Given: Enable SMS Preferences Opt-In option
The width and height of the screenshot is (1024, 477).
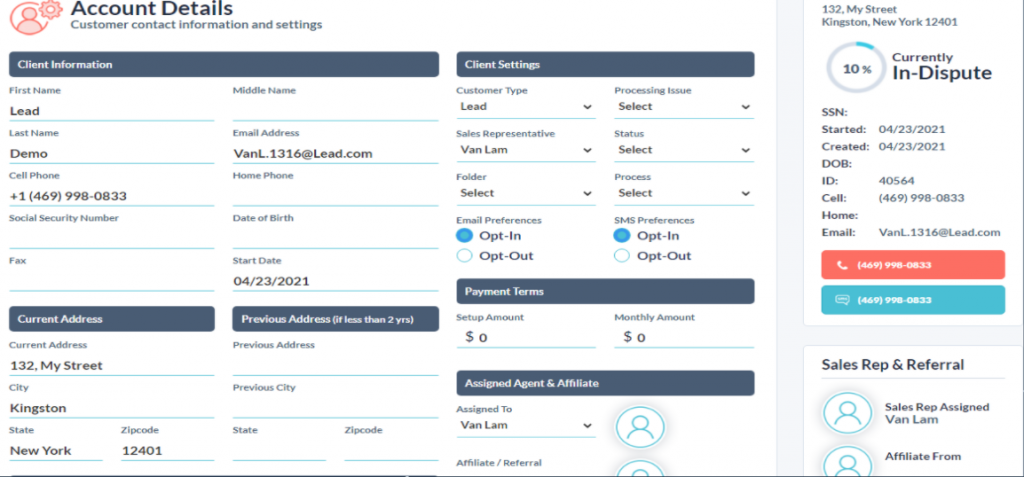Looking at the screenshot, I should [622, 236].
